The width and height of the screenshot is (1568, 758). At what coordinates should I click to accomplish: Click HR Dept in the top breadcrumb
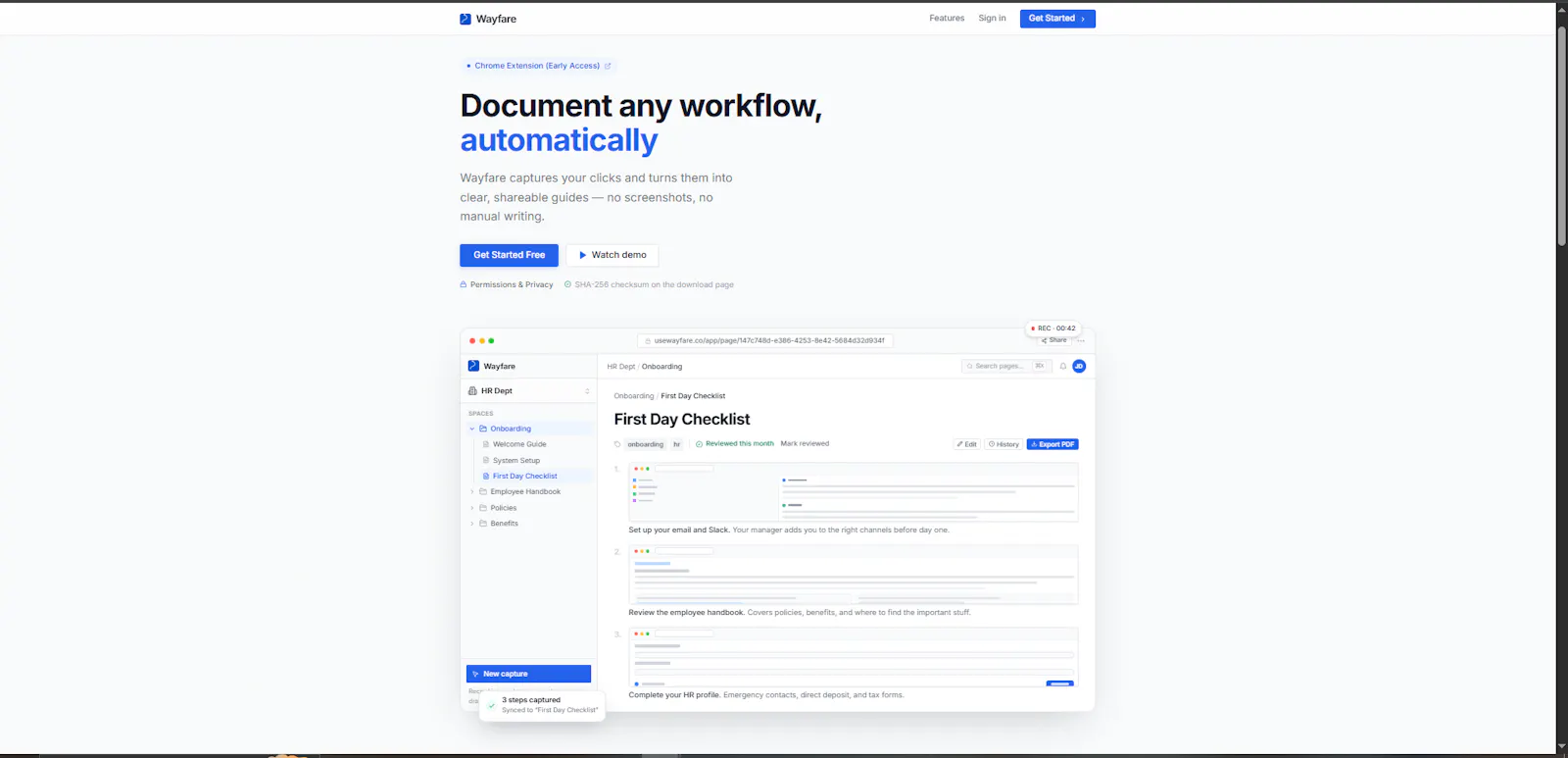[x=620, y=367]
